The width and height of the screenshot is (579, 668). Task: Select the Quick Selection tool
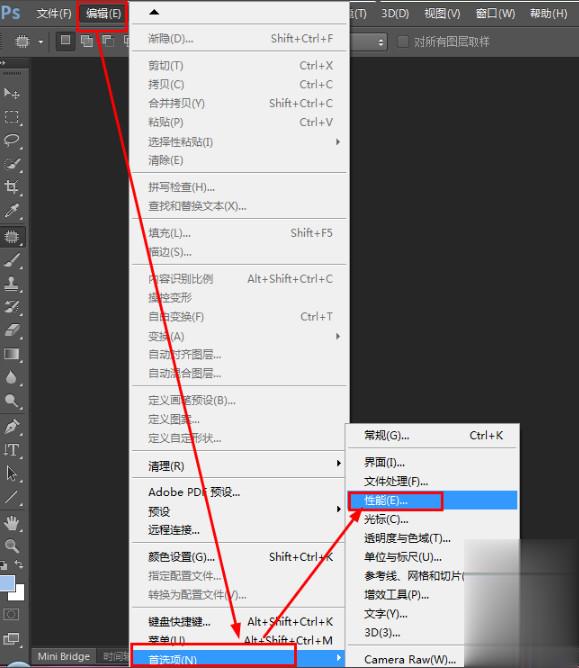(11, 164)
